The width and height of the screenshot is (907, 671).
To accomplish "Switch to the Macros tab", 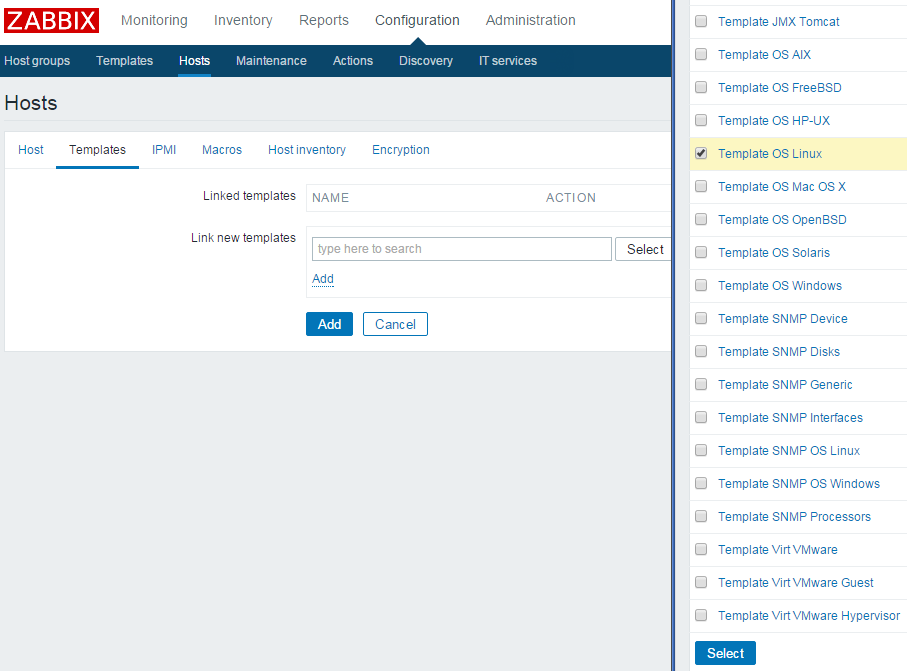I will (222, 150).
